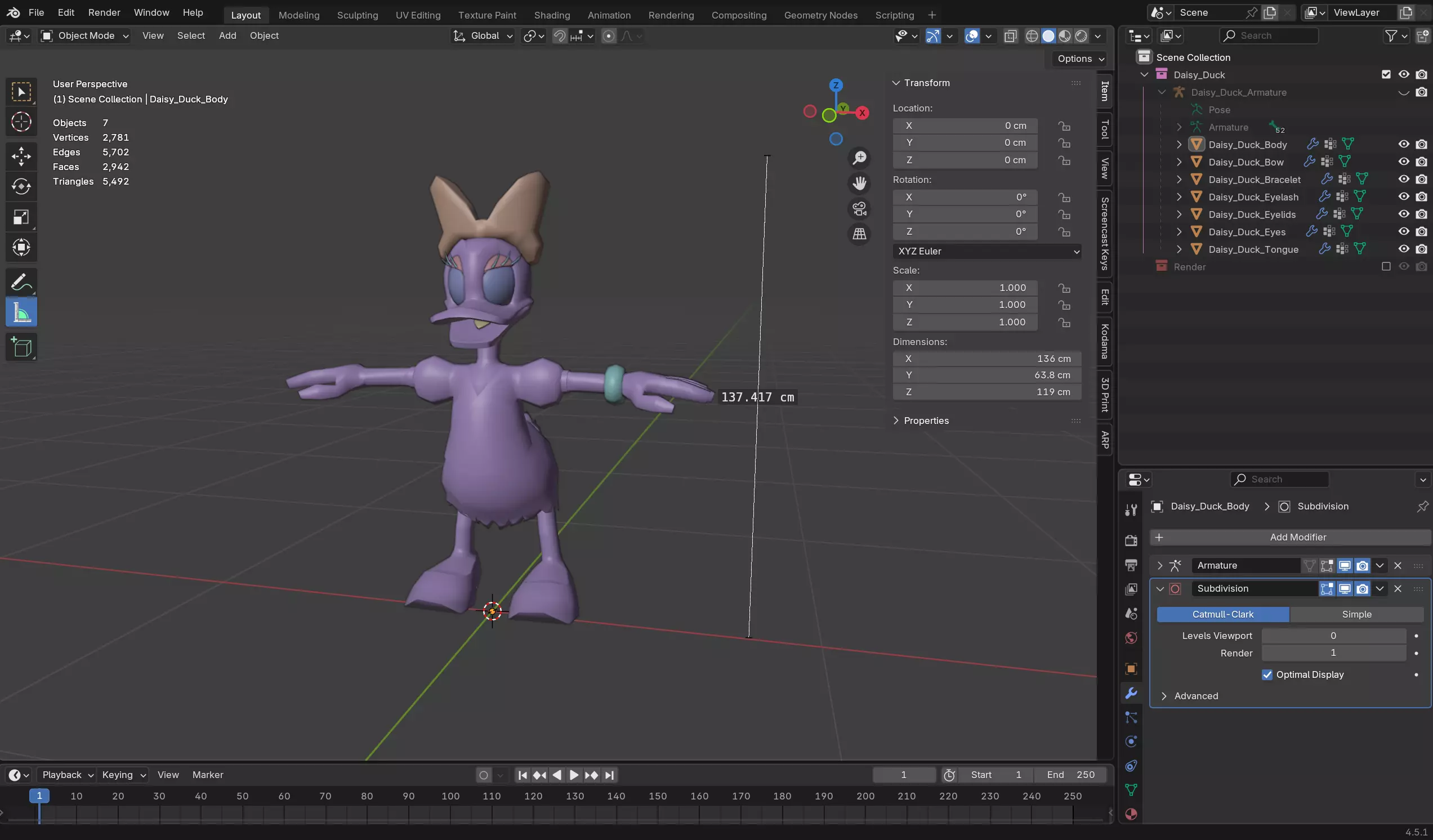The height and width of the screenshot is (840, 1433).
Task: Select the Add Cube tool
Action: pyautogui.click(x=21, y=347)
